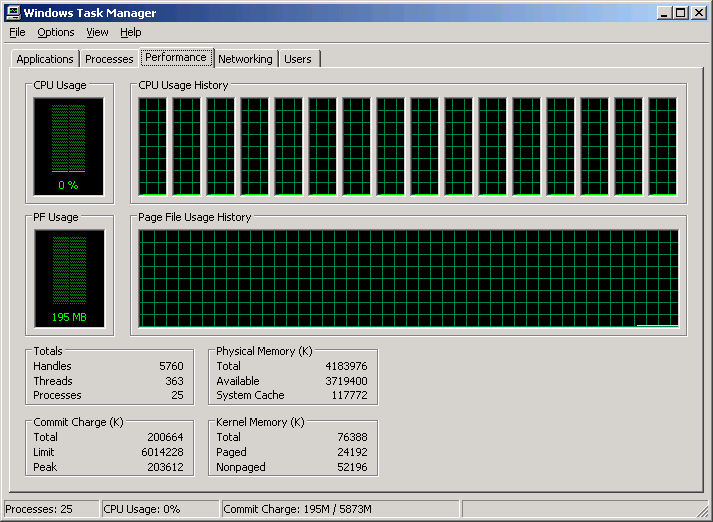Click the Processes count in status bar

click(x=50, y=509)
